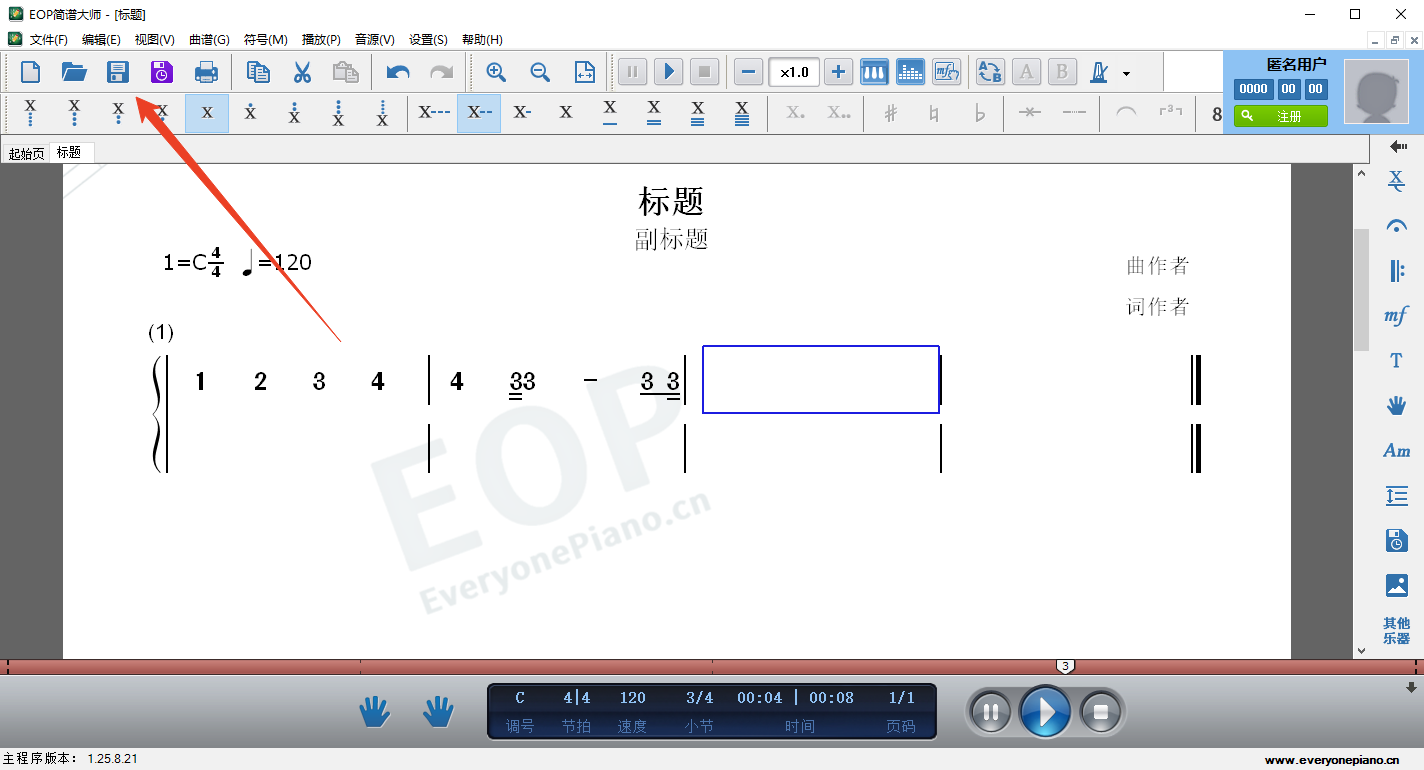The width and height of the screenshot is (1424, 770).
Task: Open the note symbol panel in sidebar
Action: click(1397, 181)
